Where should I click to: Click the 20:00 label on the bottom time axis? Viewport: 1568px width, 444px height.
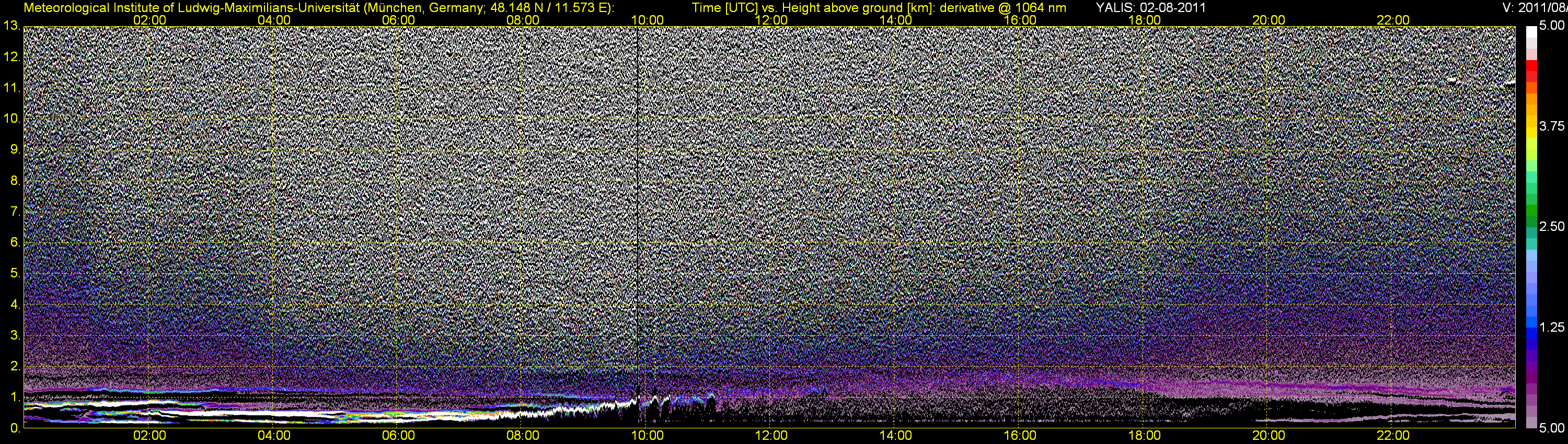tap(1269, 436)
